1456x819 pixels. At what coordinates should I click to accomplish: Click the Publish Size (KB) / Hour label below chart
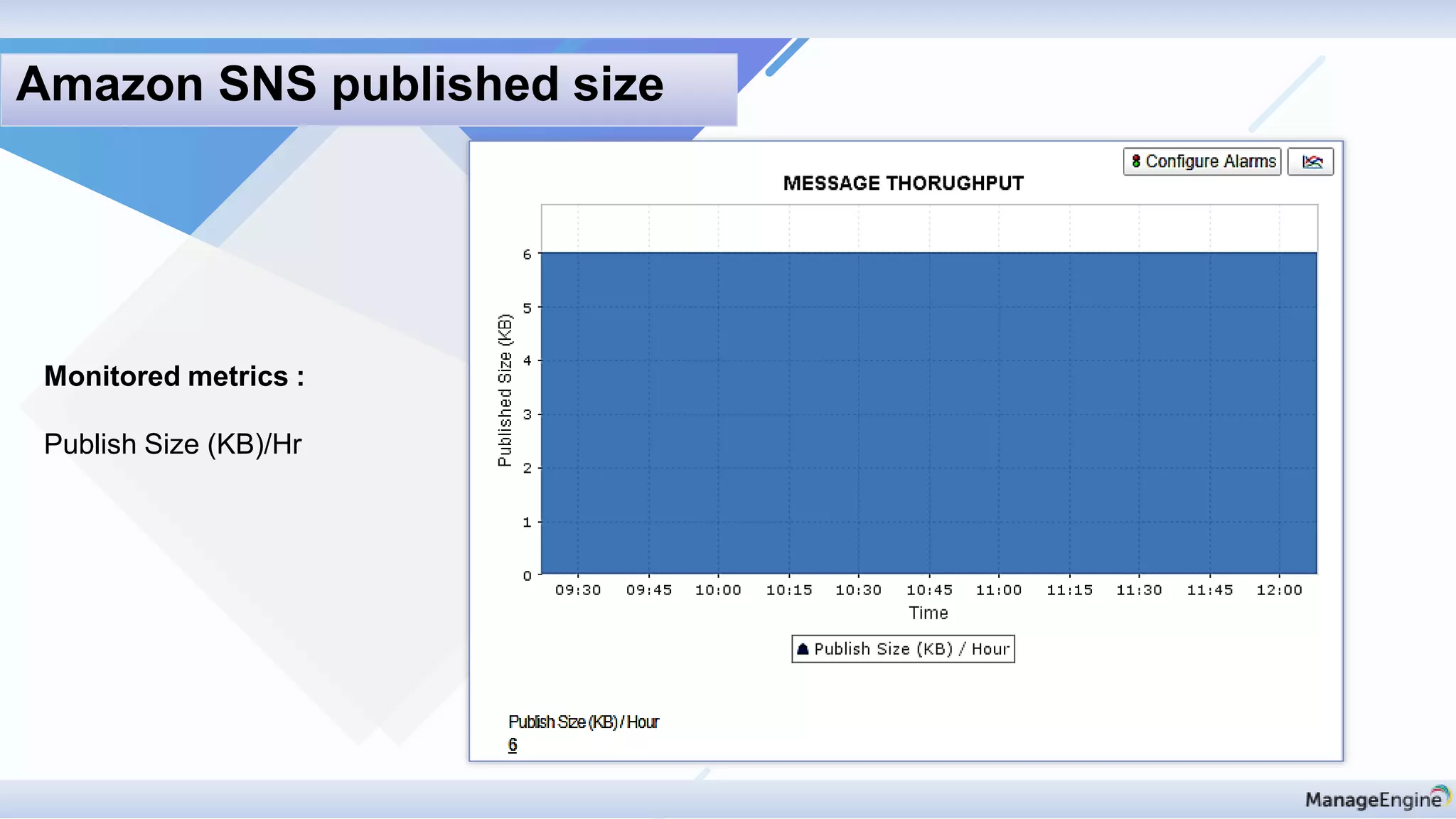click(x=584, y=722)
